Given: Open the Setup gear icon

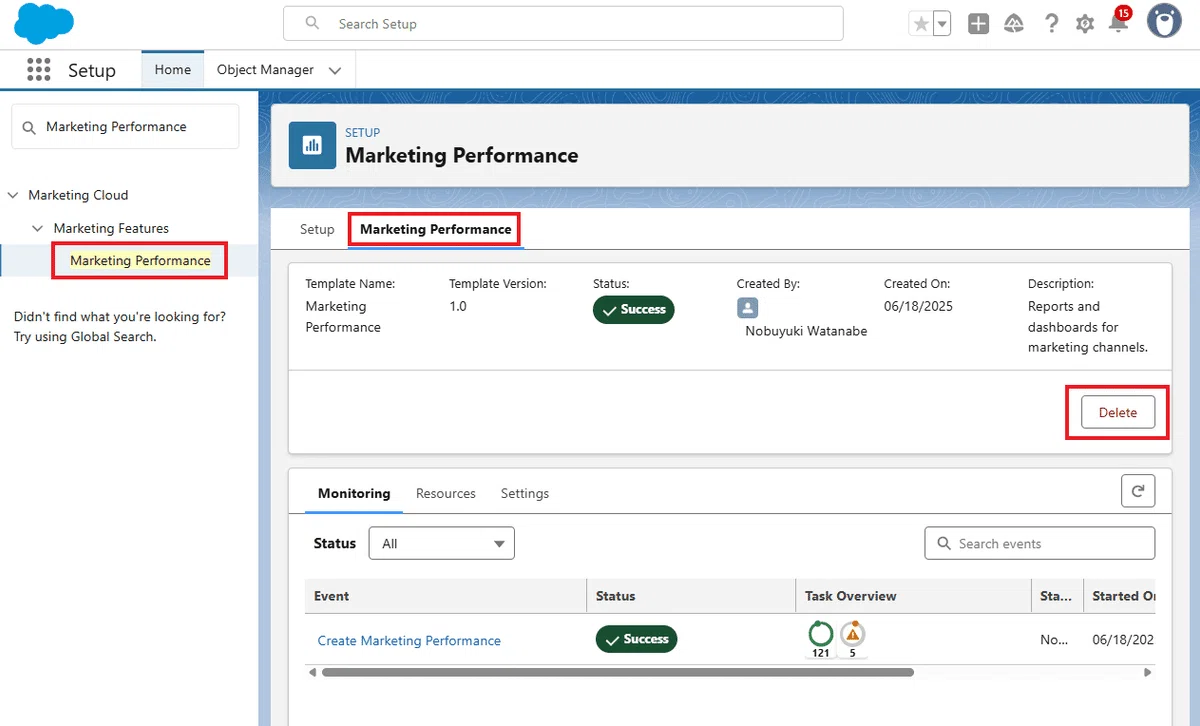Looking at the screenshot, I should click(1085, 24).
